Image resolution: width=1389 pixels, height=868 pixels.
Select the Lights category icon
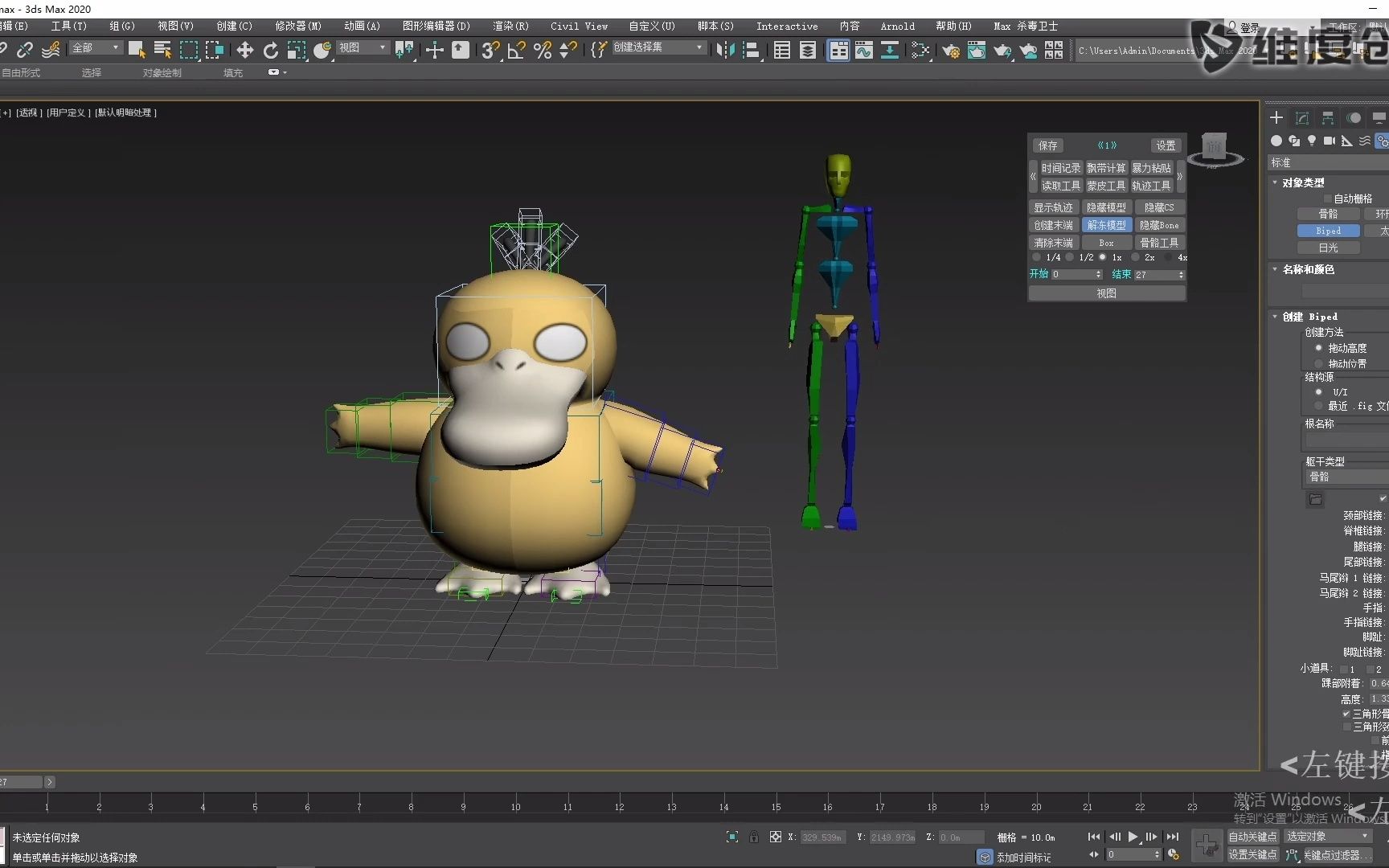tap(1312, 141)
